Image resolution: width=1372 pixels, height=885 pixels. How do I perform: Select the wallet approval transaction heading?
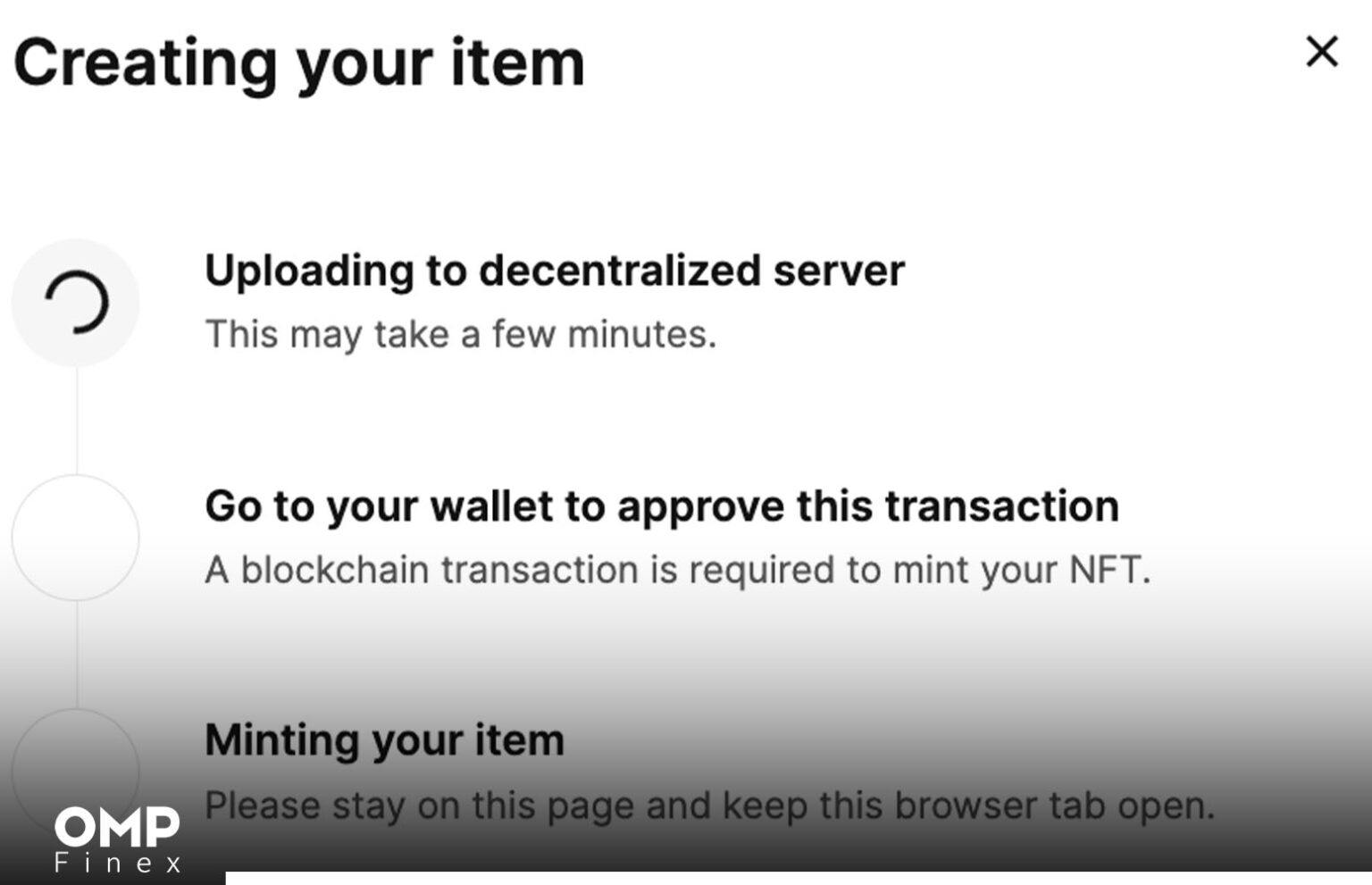pyautogui.click(x=661, y=506)
